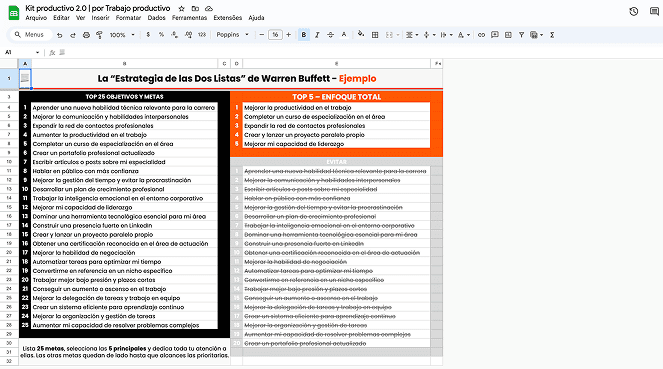Select cell 'Crear un portafolio profesional actualizado' in TOP 25
The height and width of the screenshot is (369, 663).
(124, 153)
